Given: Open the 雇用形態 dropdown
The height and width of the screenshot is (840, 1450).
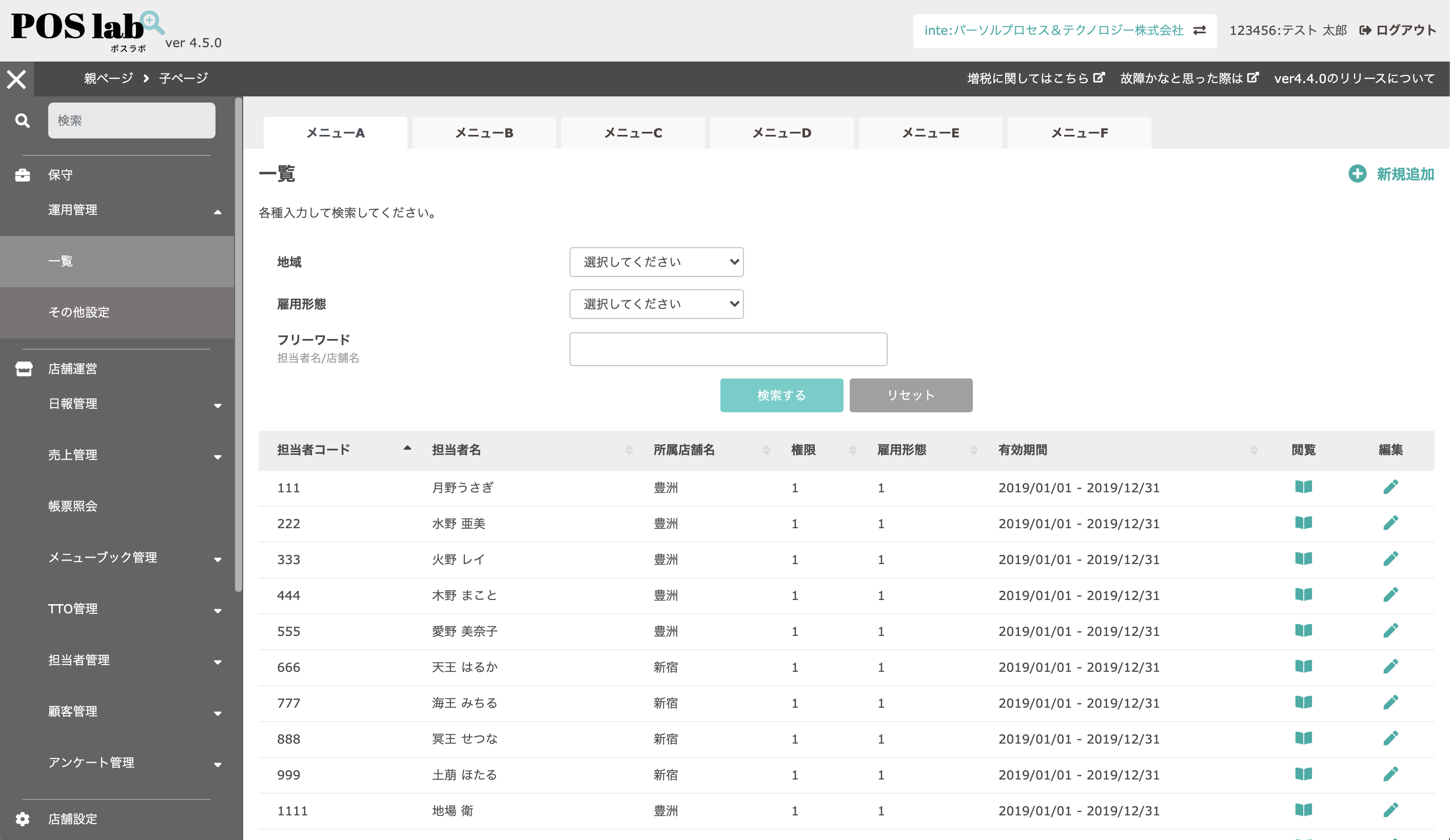Looking at the screenshot, I should (656, 304).
